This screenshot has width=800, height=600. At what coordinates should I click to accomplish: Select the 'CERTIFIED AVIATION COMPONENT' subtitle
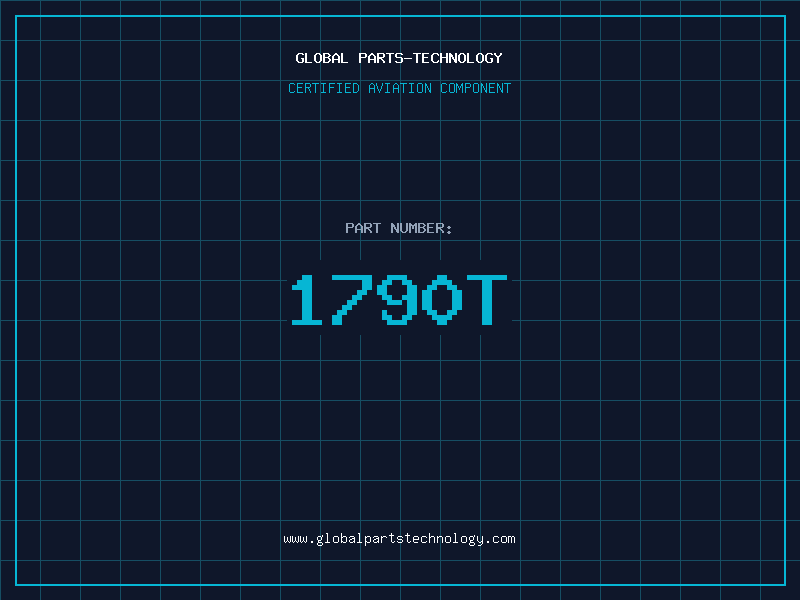pos(399,88)
